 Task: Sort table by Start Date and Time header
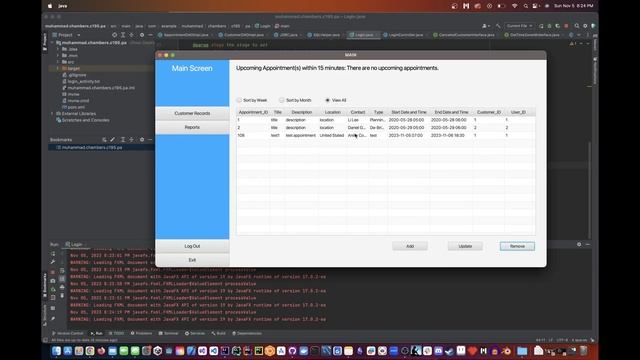point(409,112)
